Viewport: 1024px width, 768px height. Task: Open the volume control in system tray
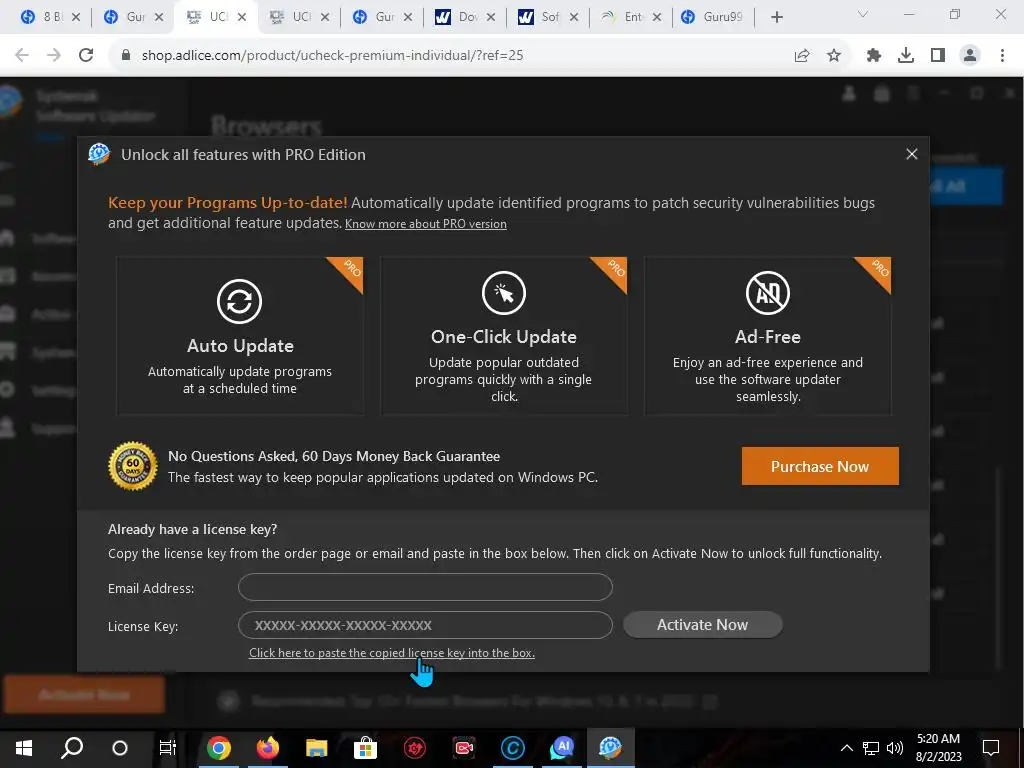(895, 748)
